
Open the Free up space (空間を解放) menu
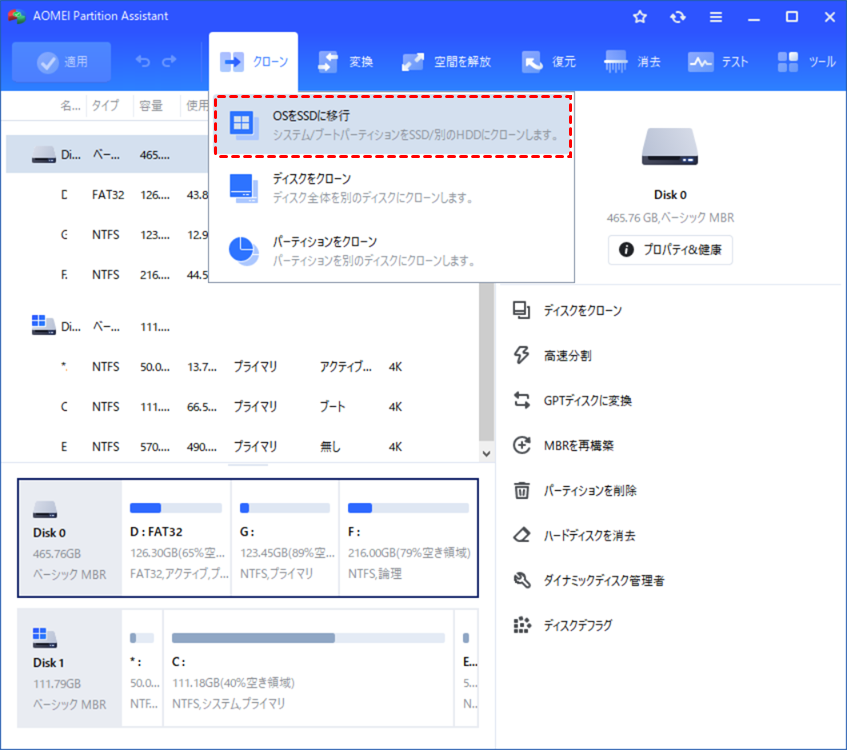click(446, 62)
